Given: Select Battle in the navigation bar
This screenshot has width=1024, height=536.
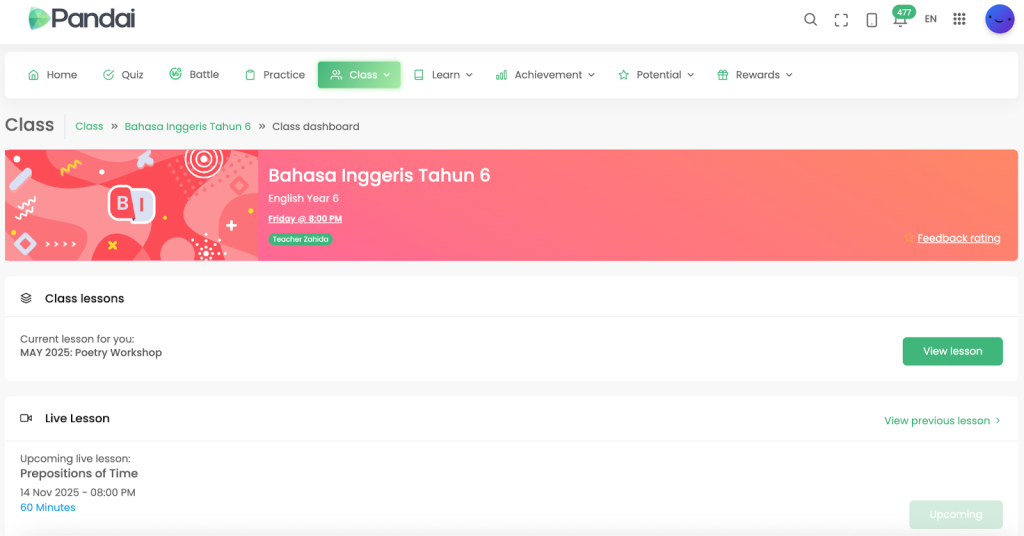Looking at the screenshot, I should click(194, 75).
